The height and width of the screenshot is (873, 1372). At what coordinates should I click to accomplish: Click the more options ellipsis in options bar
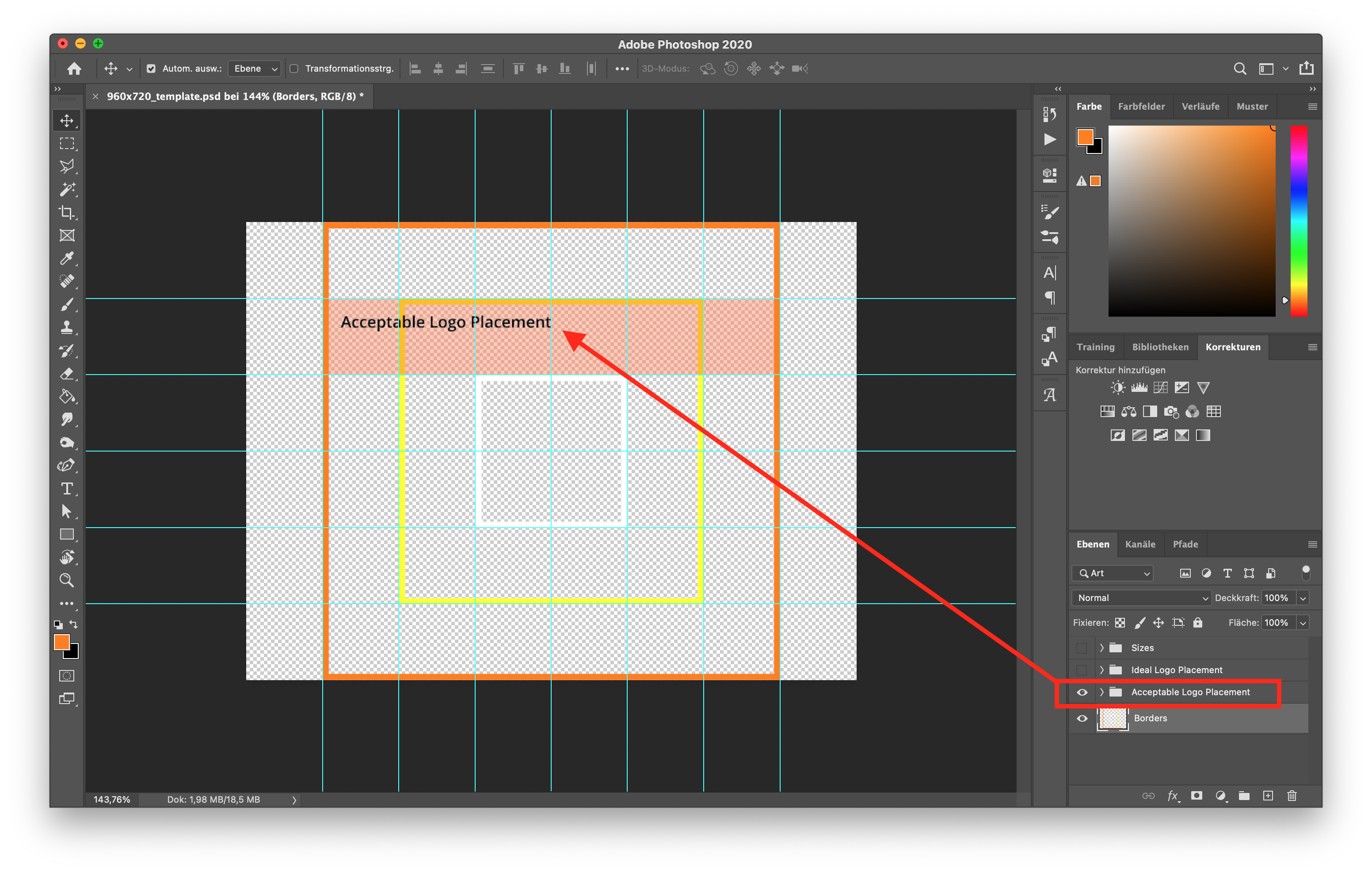tap(622, 69)
